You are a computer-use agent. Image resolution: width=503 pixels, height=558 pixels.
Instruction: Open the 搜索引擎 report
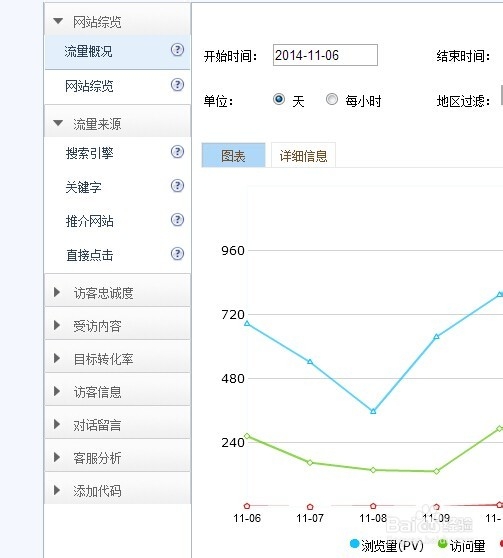89,153
